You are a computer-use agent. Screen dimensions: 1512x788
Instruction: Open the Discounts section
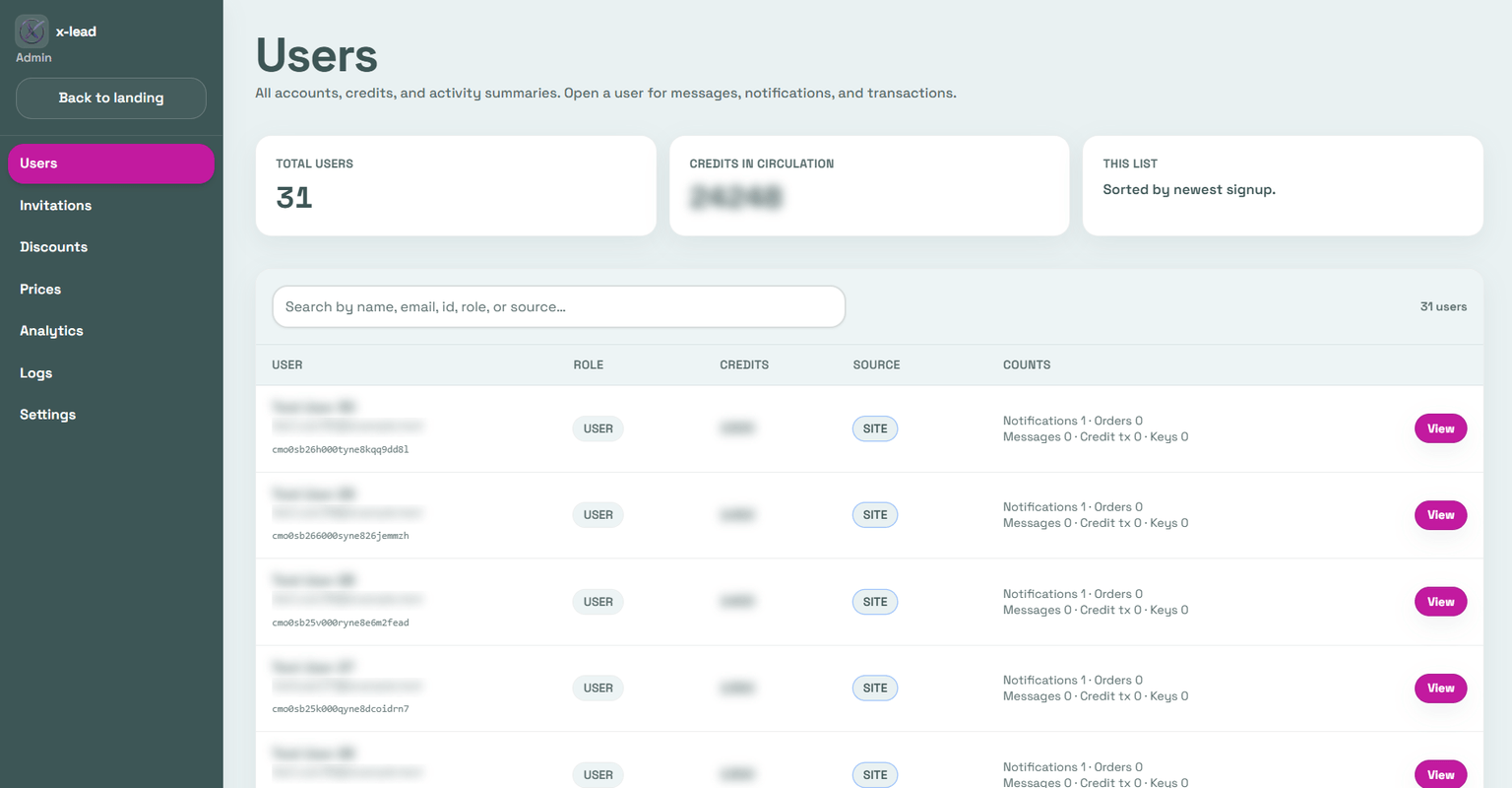(111, 247)
